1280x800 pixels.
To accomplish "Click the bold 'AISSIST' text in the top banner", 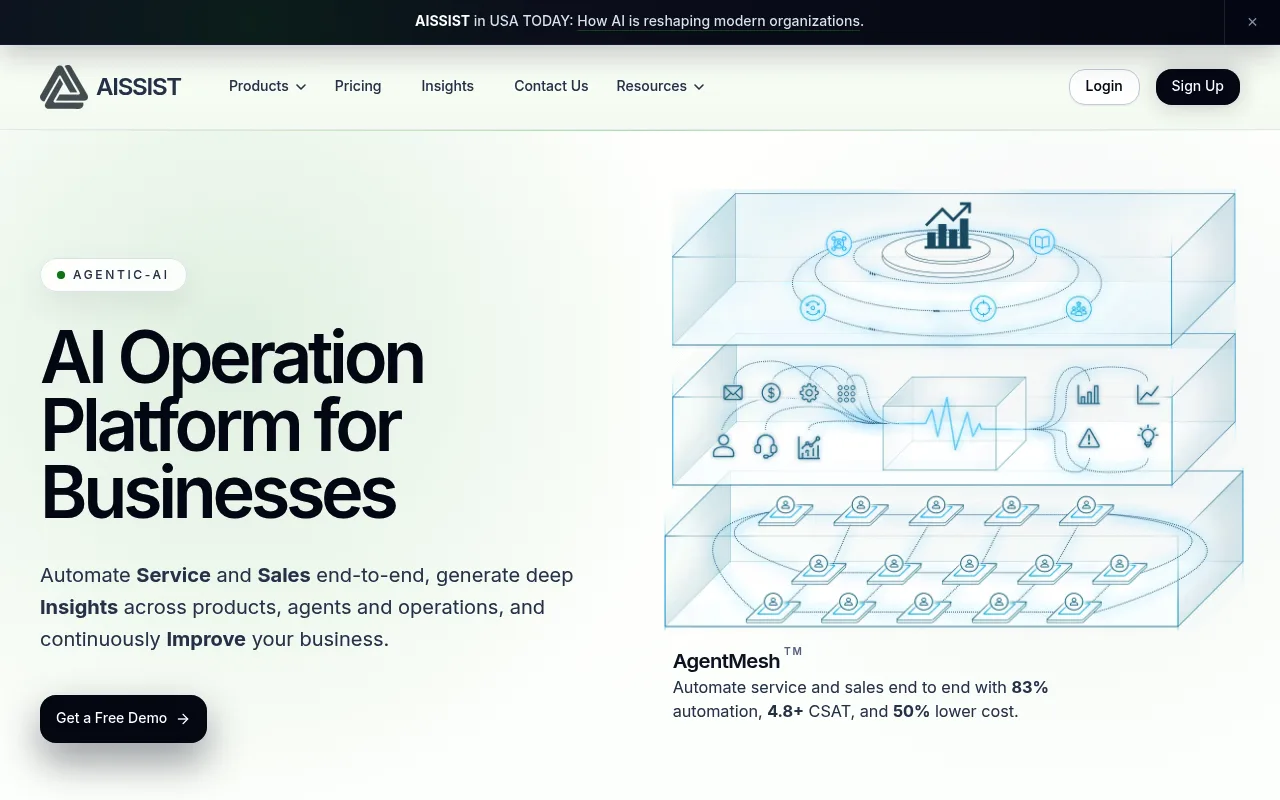I will 442,21.
